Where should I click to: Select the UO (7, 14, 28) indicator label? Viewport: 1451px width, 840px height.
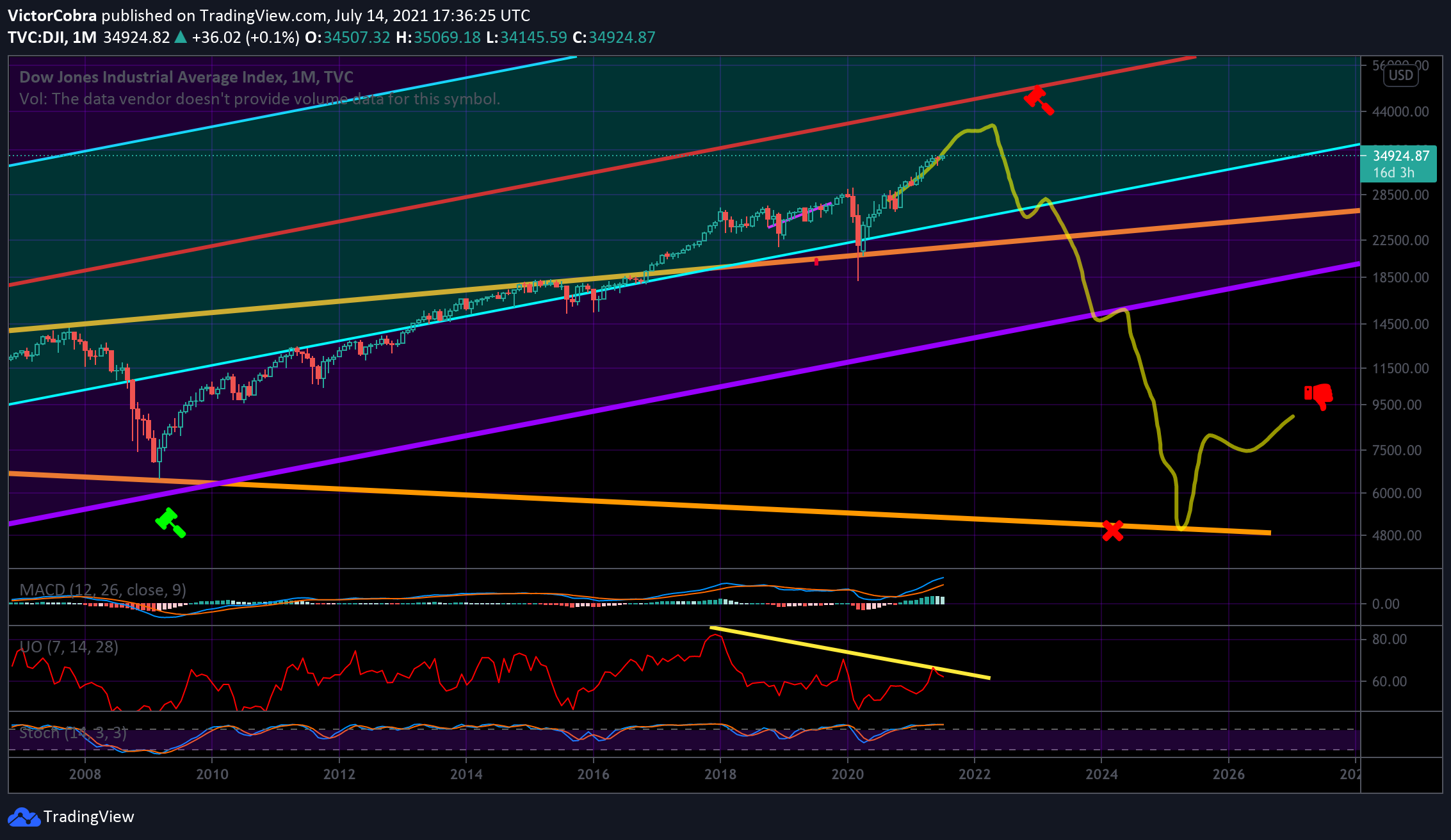(x=69, y=647)
